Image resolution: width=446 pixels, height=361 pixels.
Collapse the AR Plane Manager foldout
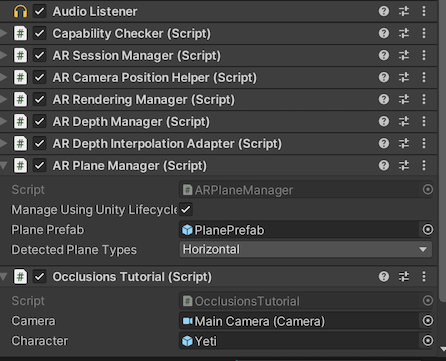tap(3, 165)
